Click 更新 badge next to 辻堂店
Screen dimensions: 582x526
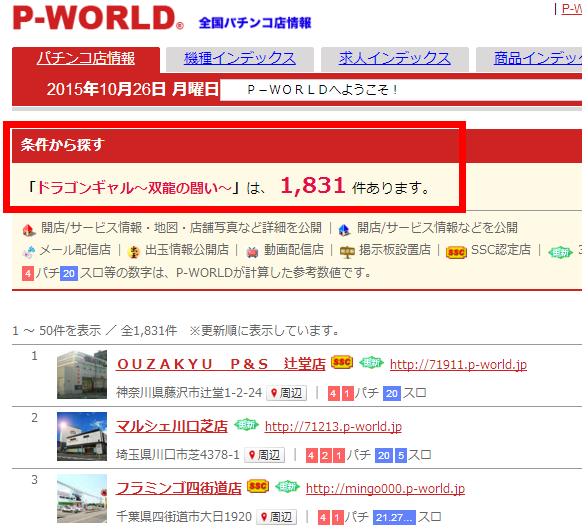click(x=371, y=362)
